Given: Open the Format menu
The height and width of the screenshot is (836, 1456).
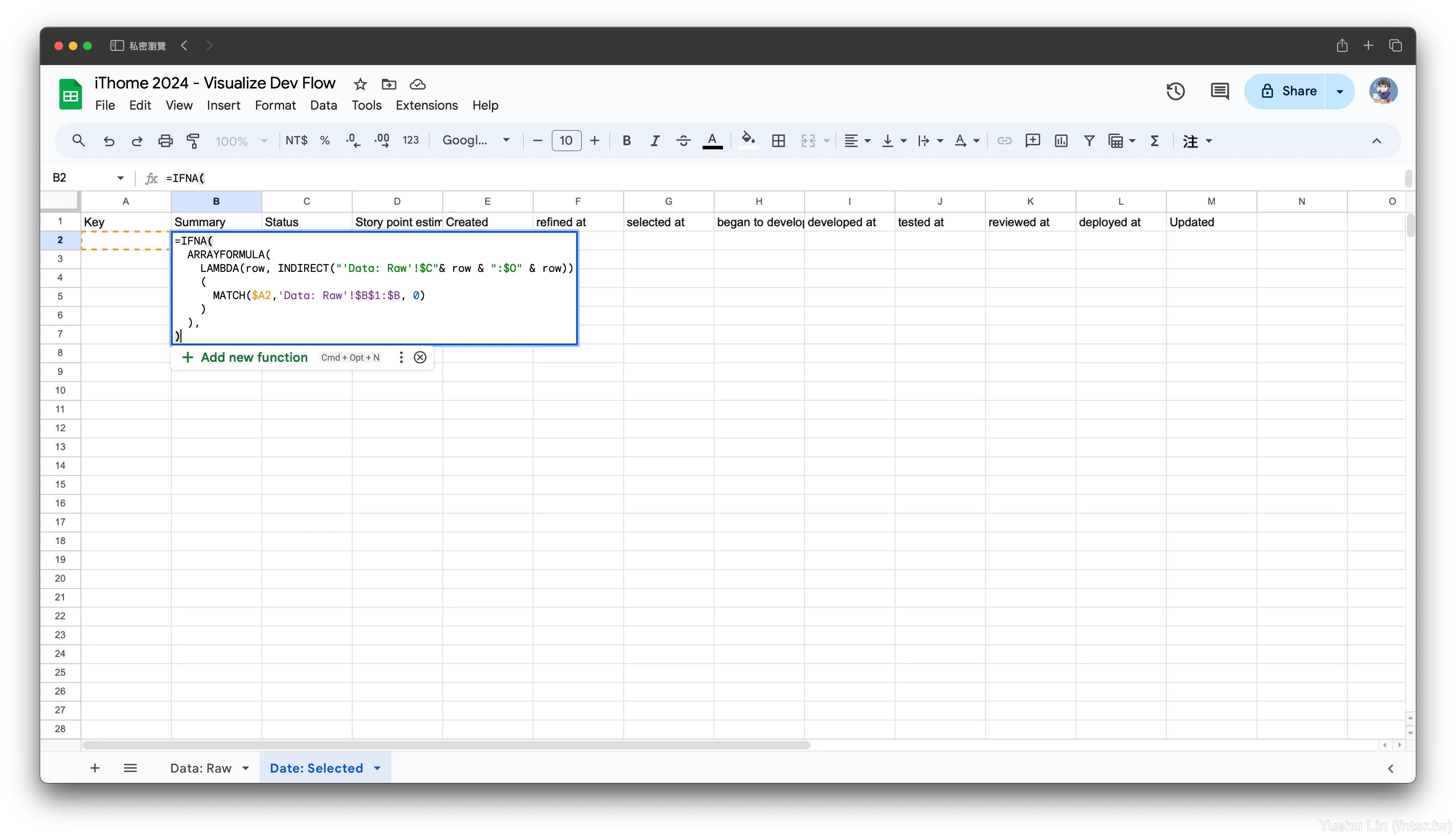Looking at the screenshot, I should click(x=275, y=105).
